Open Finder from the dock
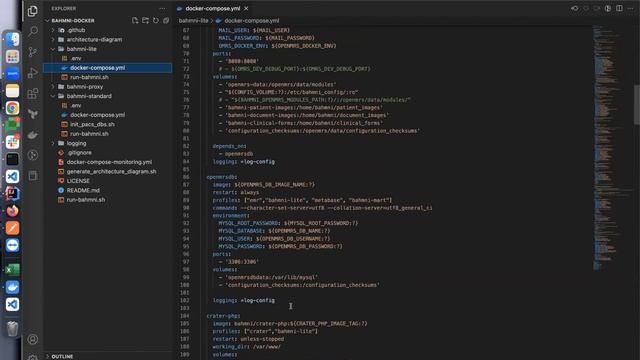The image size is (640, 360). 12,39
